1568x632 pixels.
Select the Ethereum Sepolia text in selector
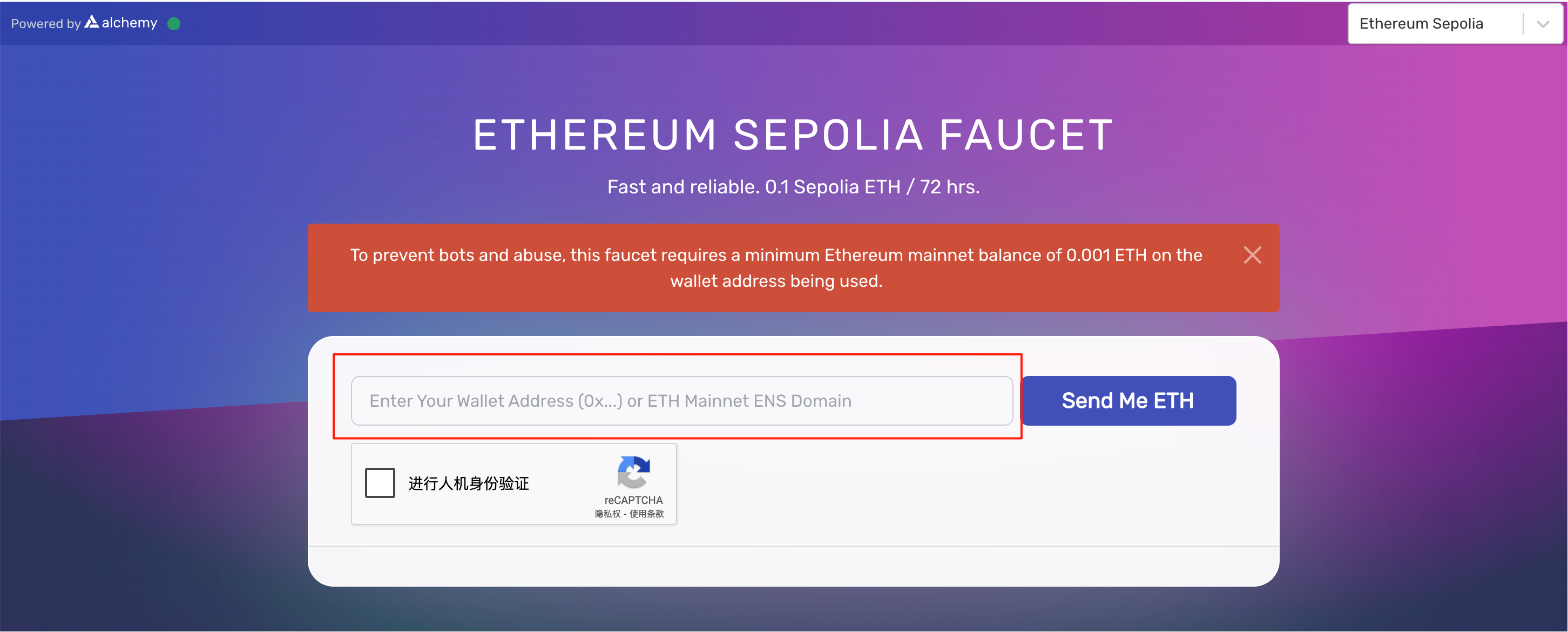point(1421,24)
